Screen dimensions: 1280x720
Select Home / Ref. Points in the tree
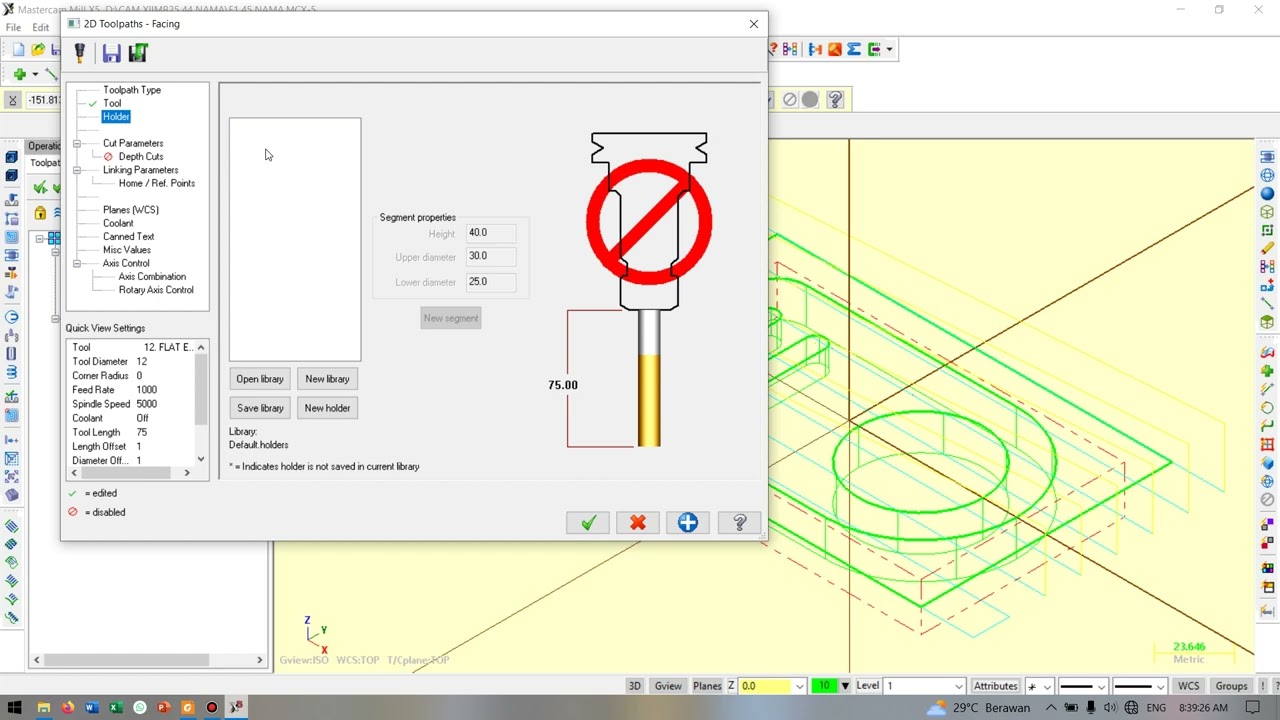point(156,183)
